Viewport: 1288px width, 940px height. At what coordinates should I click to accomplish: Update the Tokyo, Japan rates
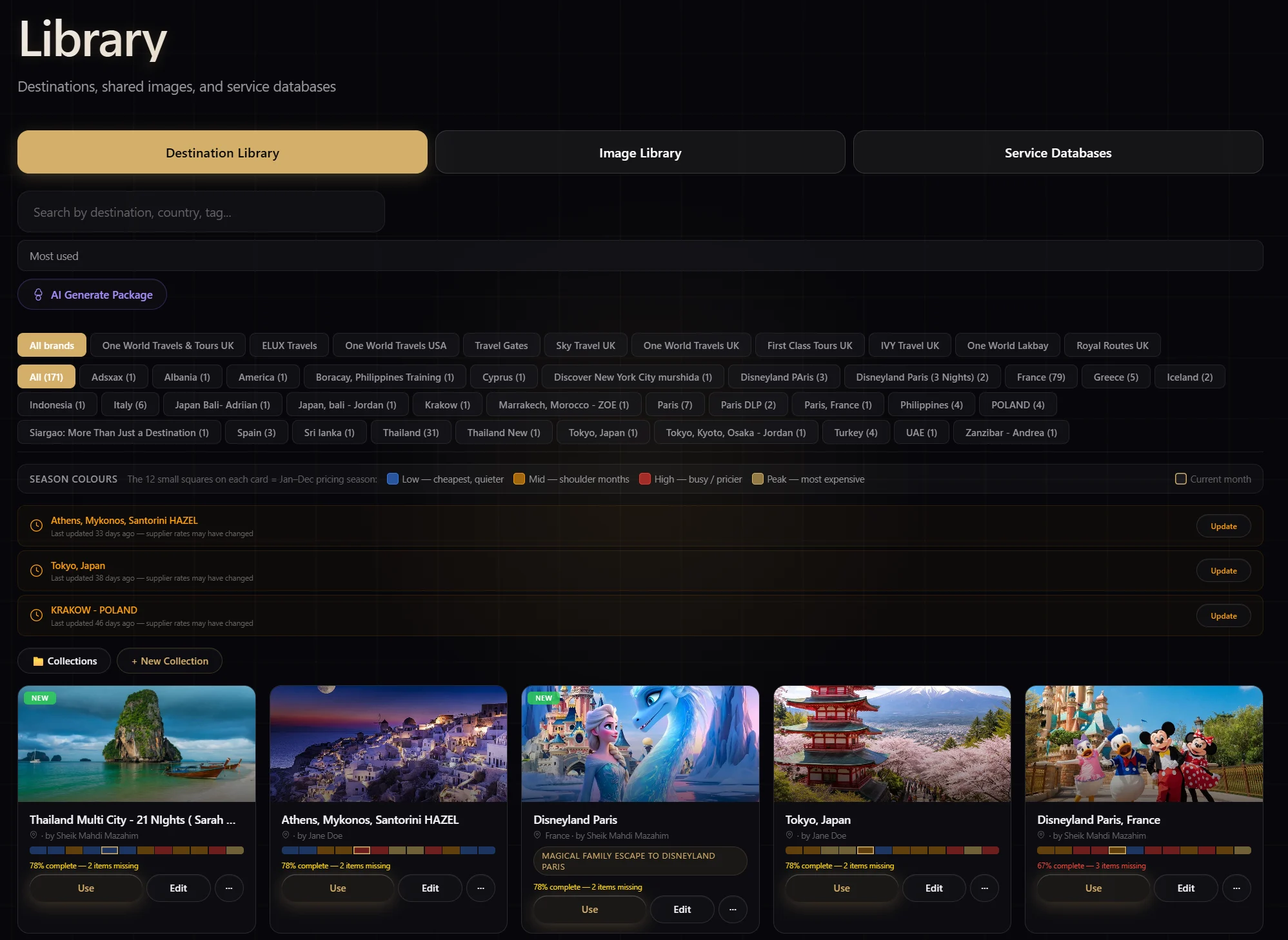(1224, 570)
